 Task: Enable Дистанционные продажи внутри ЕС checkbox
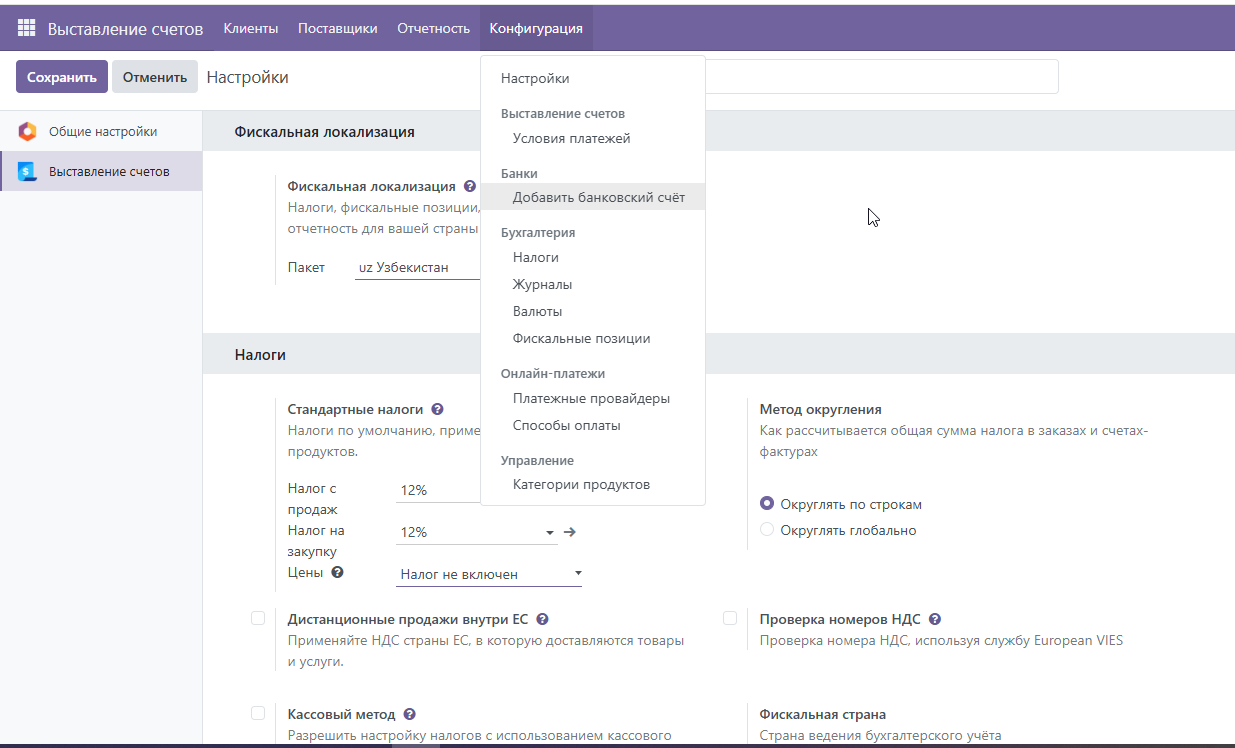point(258,618)
